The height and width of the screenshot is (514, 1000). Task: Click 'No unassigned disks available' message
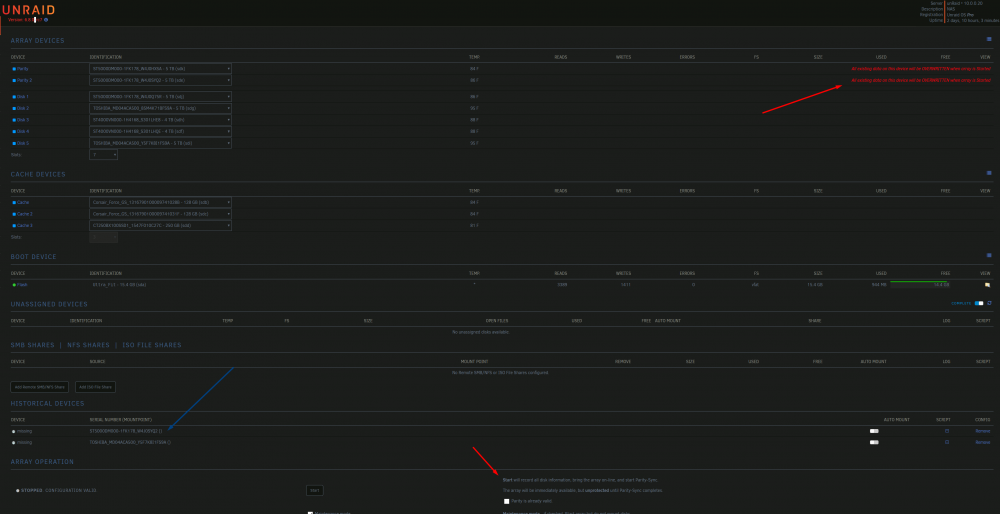(481, 332)
